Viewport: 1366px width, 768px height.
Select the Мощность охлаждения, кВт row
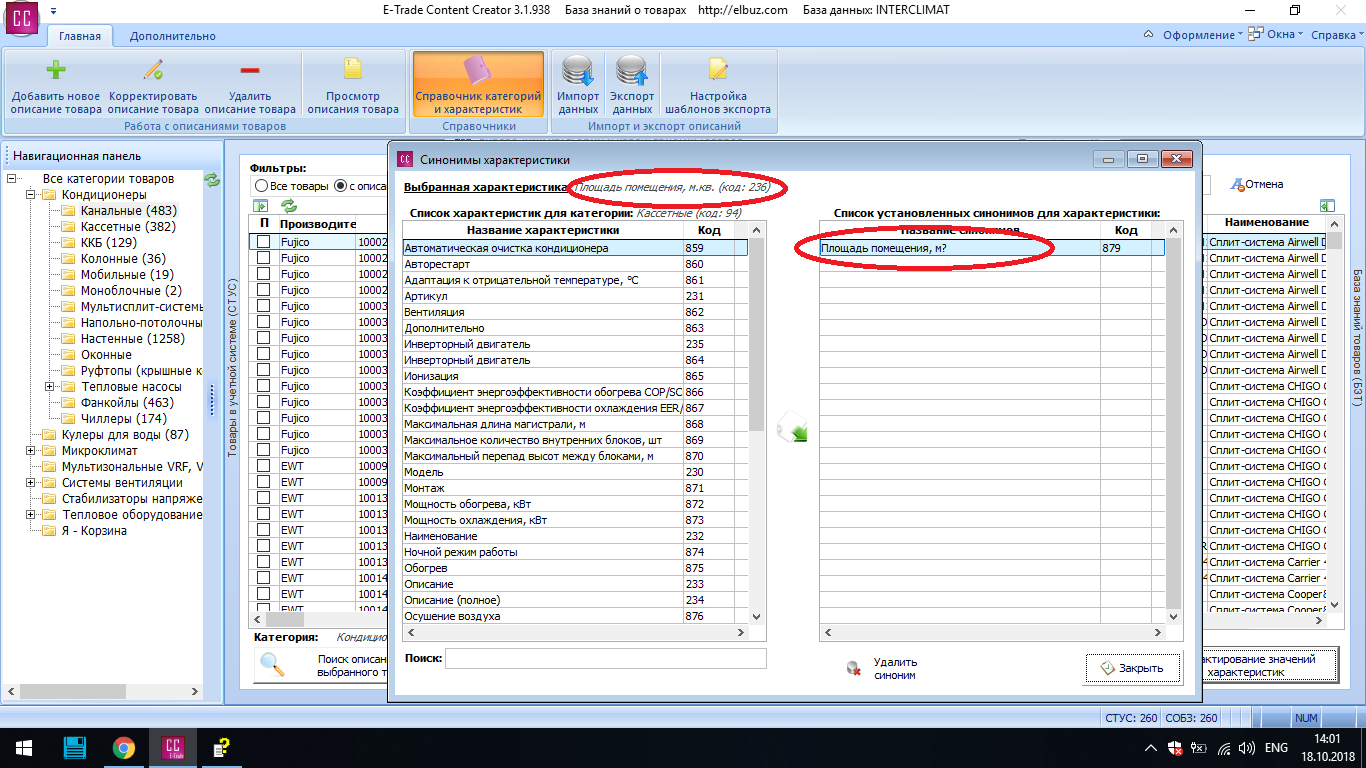[x=543, y=520]
